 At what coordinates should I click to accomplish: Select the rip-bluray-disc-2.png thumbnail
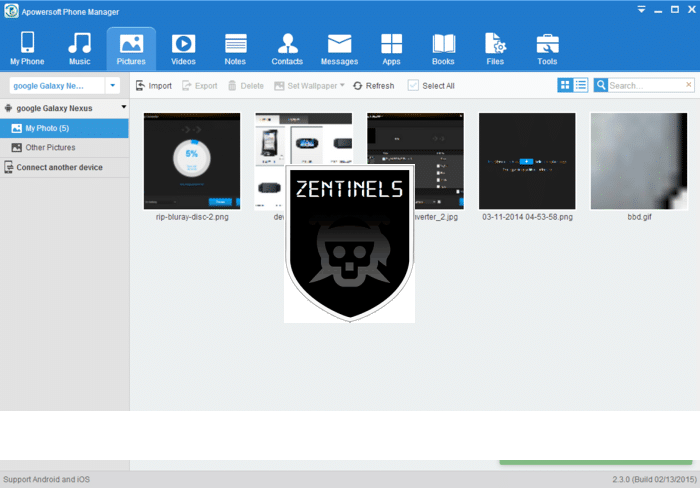click(192, 161)
